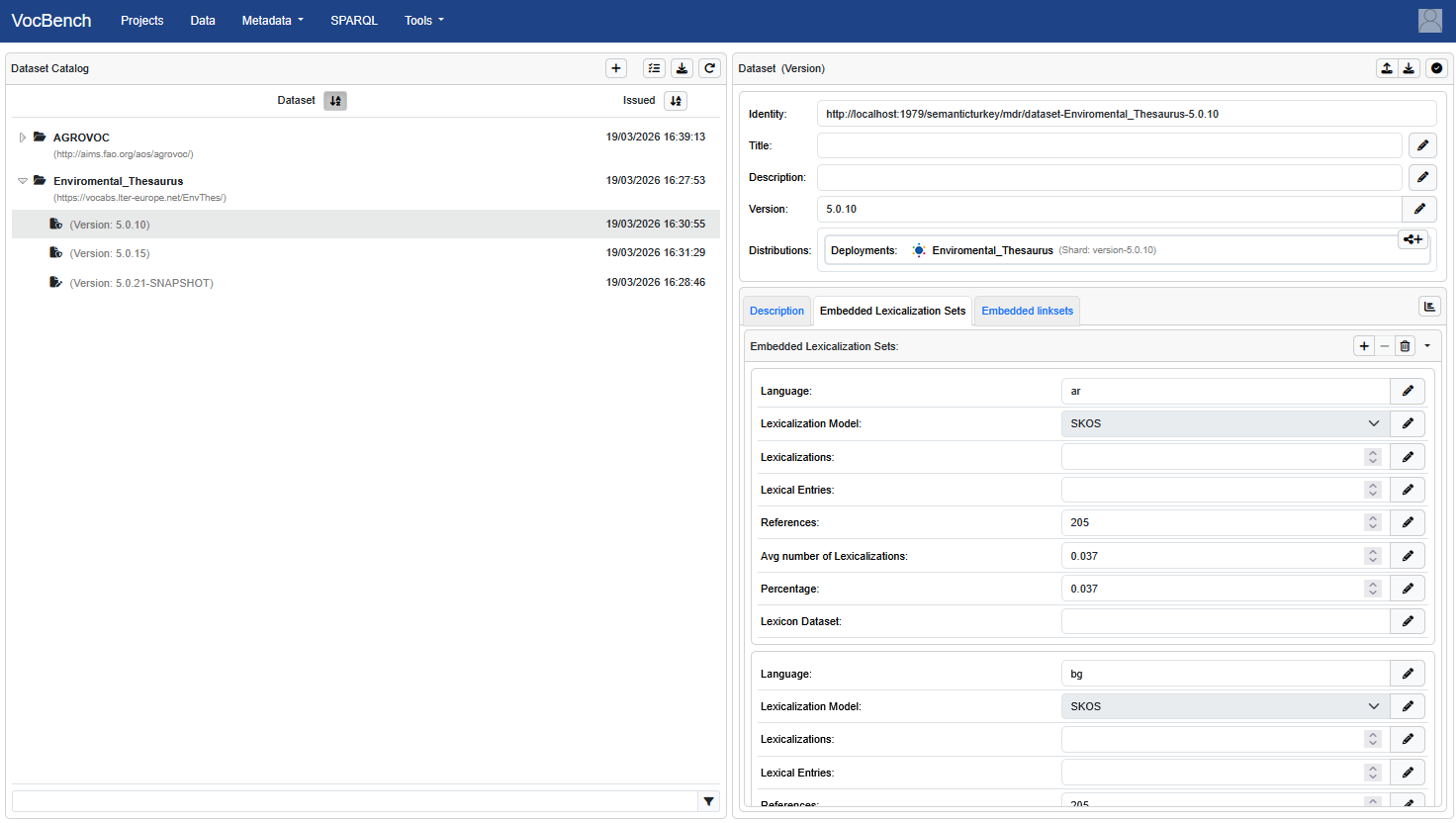Image resolution: width=1456 pixels, height=823 pixels.
Task: Step the 'ar' Avg number of Lexicalizations spinner
Action: [1372, 556]
